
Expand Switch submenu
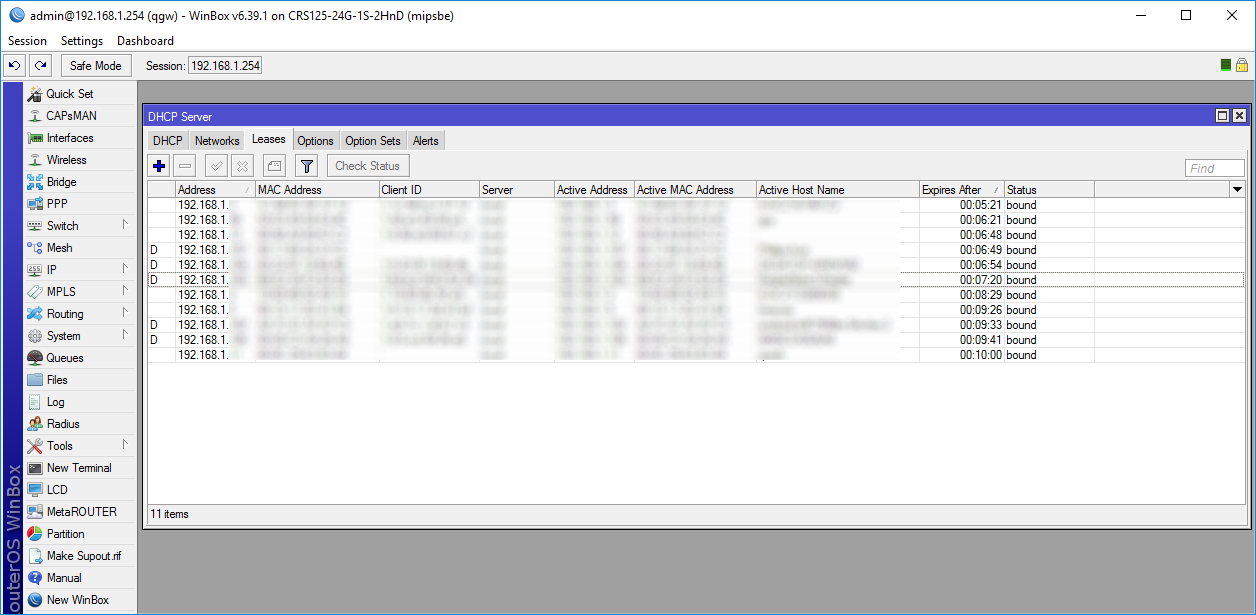pos(80,226)
